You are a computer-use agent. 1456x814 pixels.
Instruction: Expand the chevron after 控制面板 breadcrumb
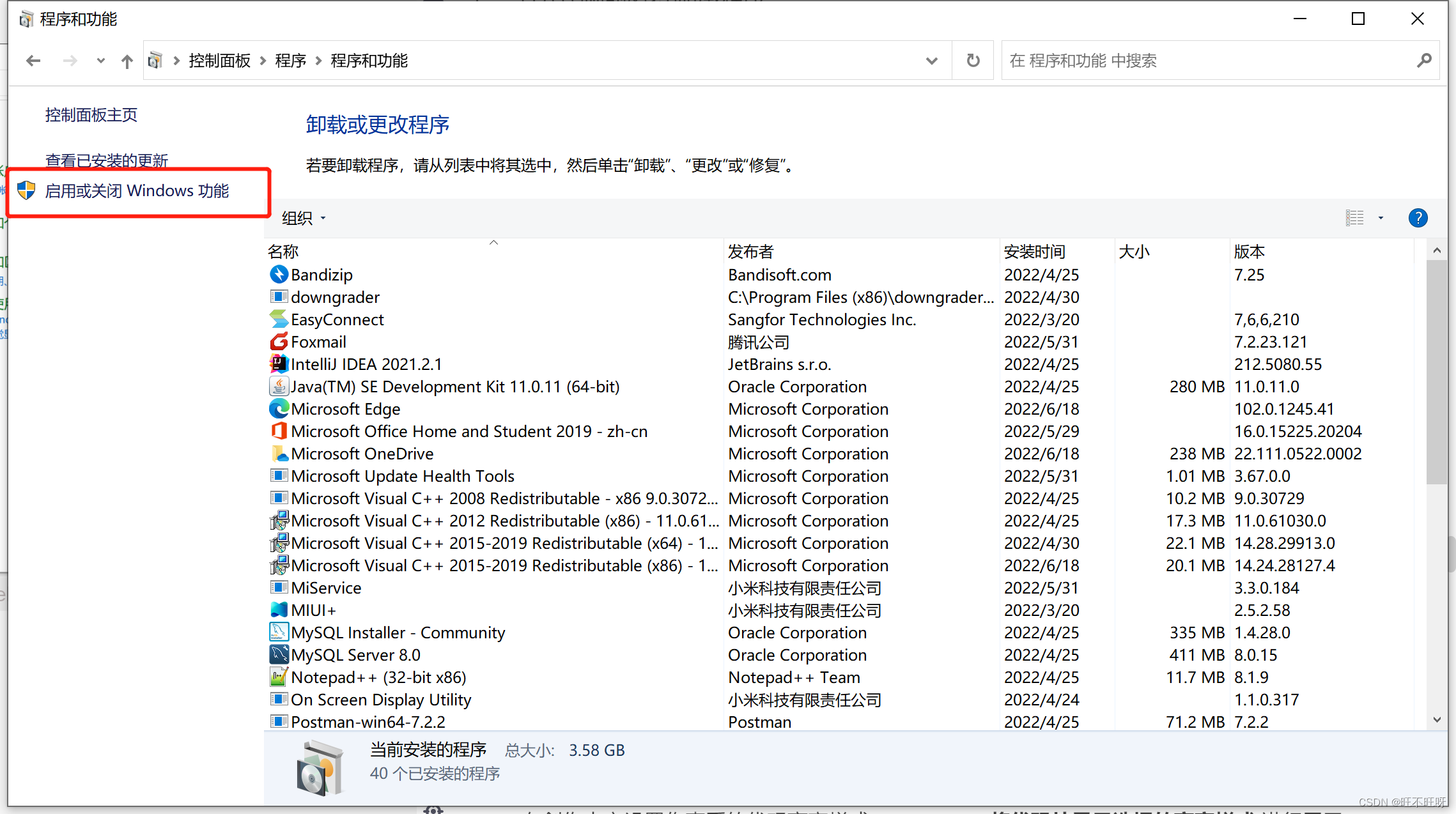pyautogui.click(x=263, y=61)
